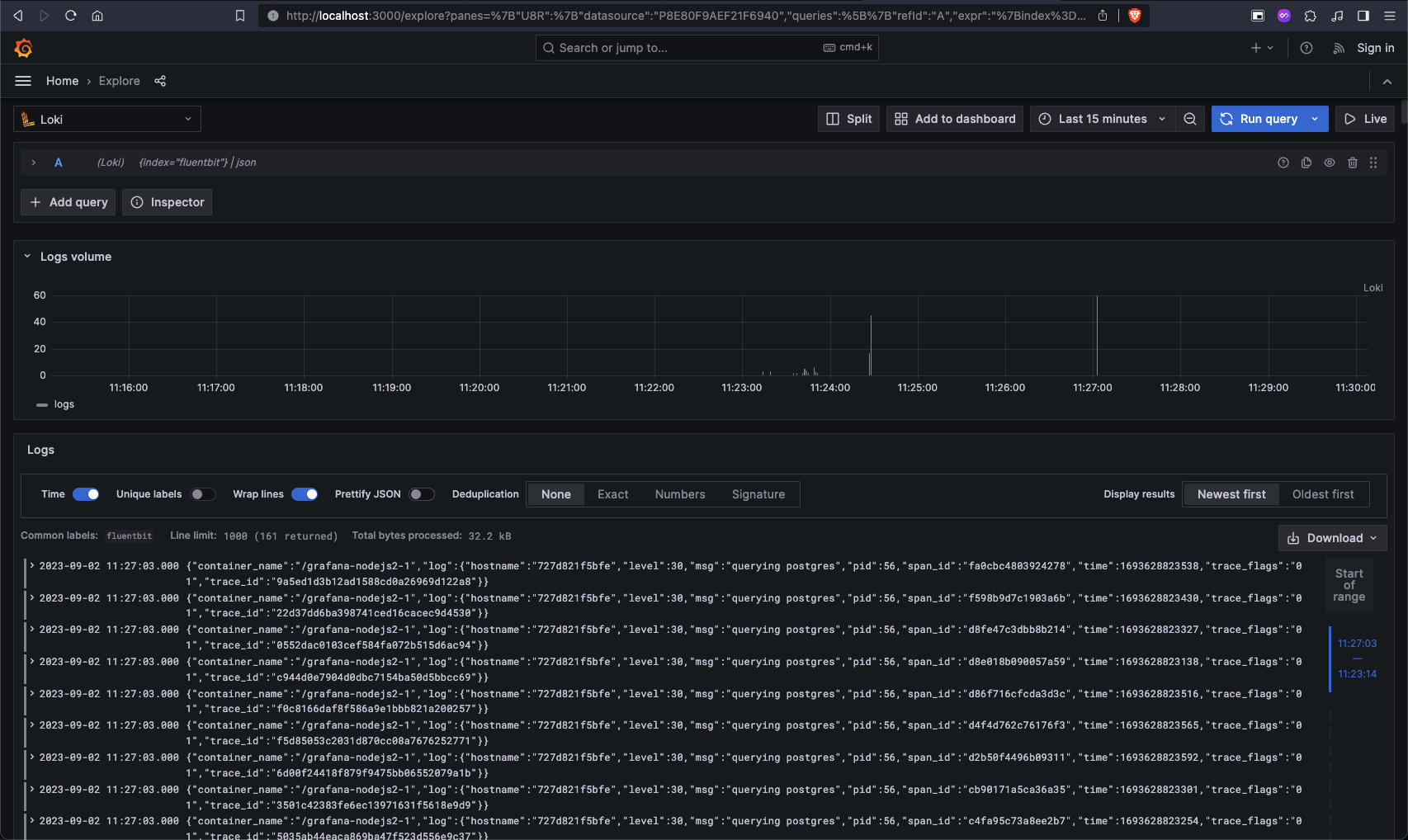Open the query Inspector

point(168,202)
